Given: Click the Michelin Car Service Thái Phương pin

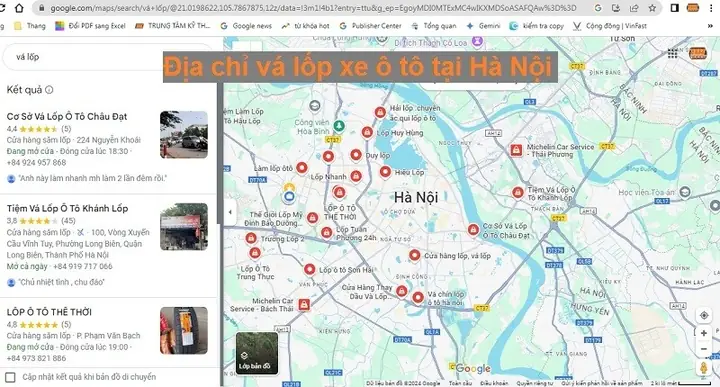Looking at the screenshot, I should tap(517, 150).
